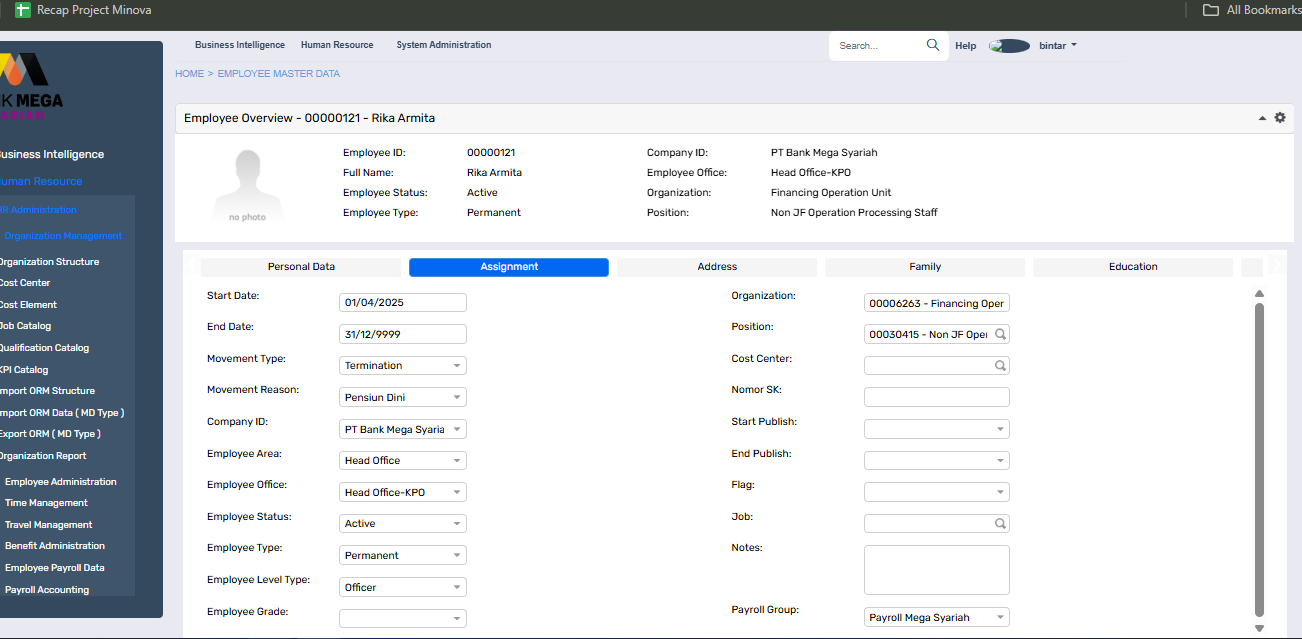Open the Family tab

point(925,267)
